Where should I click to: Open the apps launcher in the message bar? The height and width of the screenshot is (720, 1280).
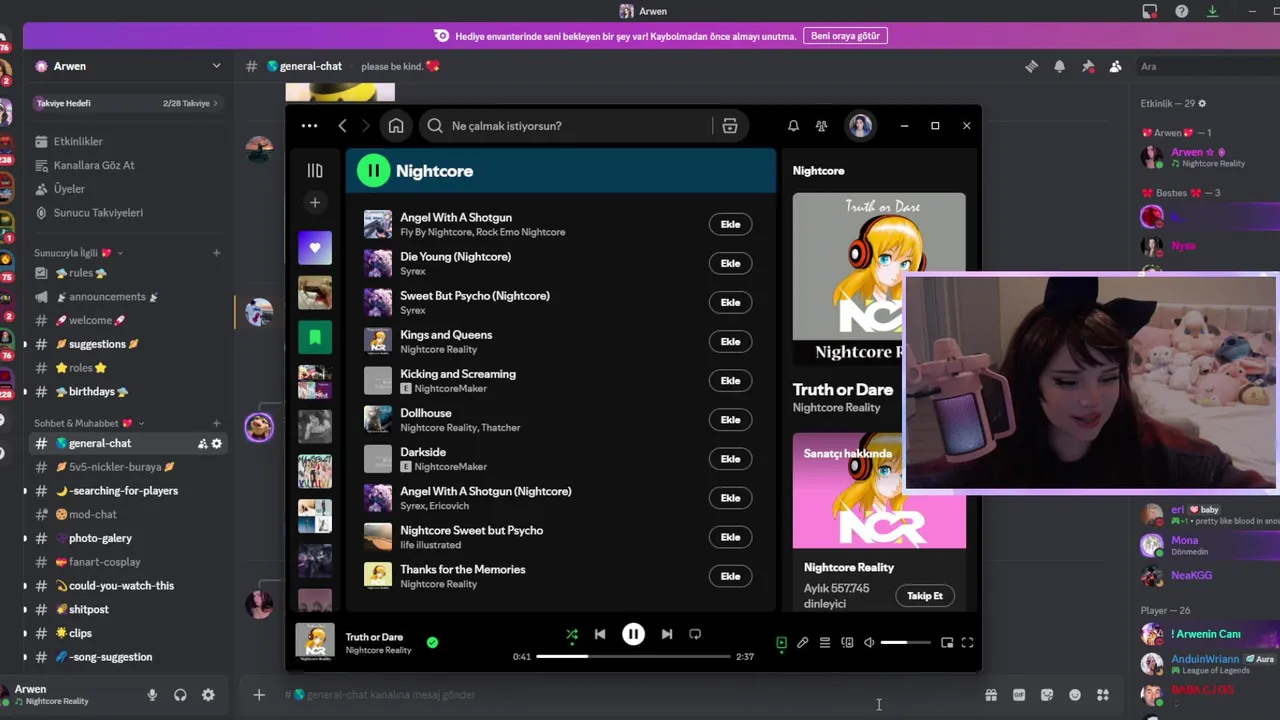tap(1103, 695)
